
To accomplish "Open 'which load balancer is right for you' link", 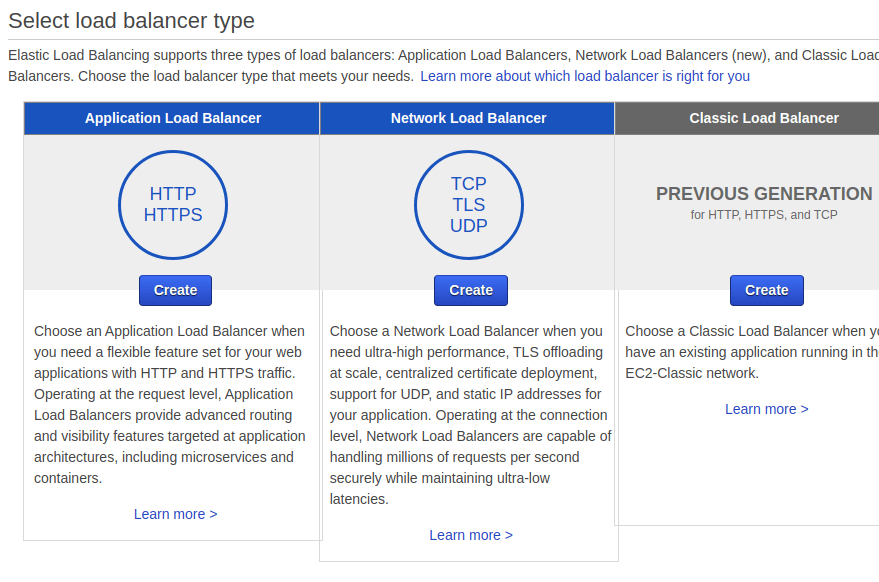I will pyautogui.click(x=584, y=76).
